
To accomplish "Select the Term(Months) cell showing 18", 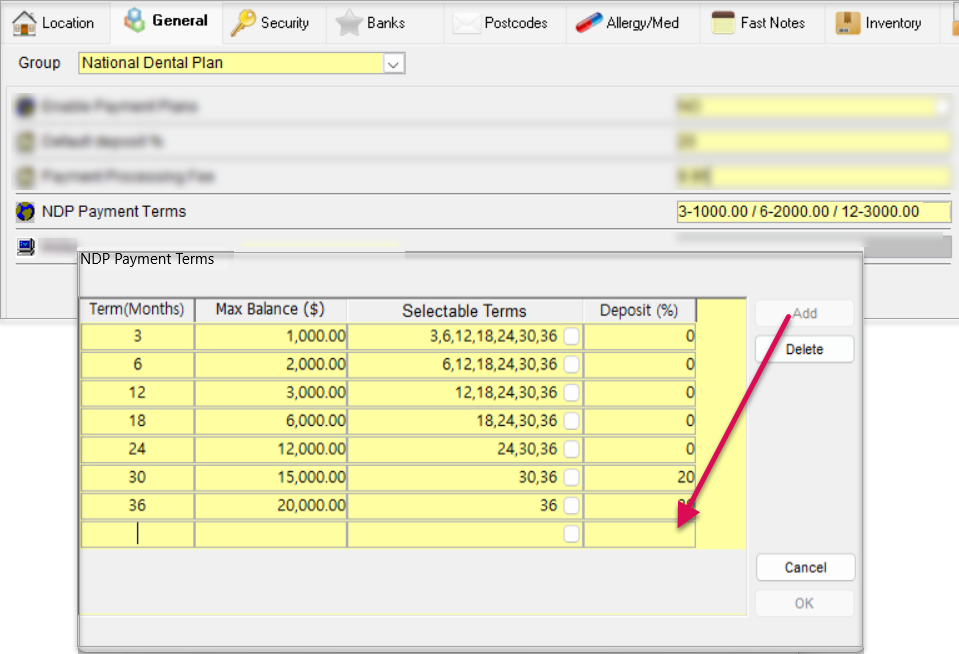I will (x=138, y=421).
